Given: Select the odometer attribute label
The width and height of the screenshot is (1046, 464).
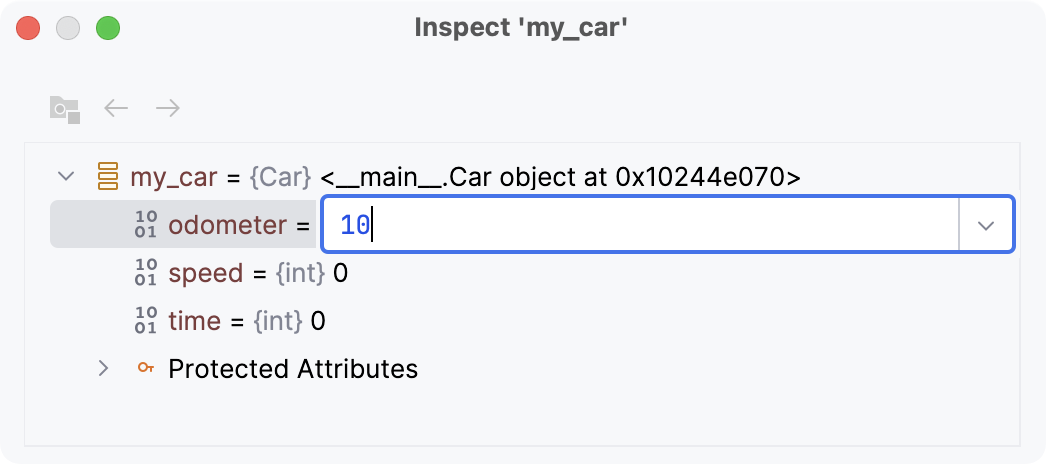Looking at the screenshot, I should click(x=227, y=225).
